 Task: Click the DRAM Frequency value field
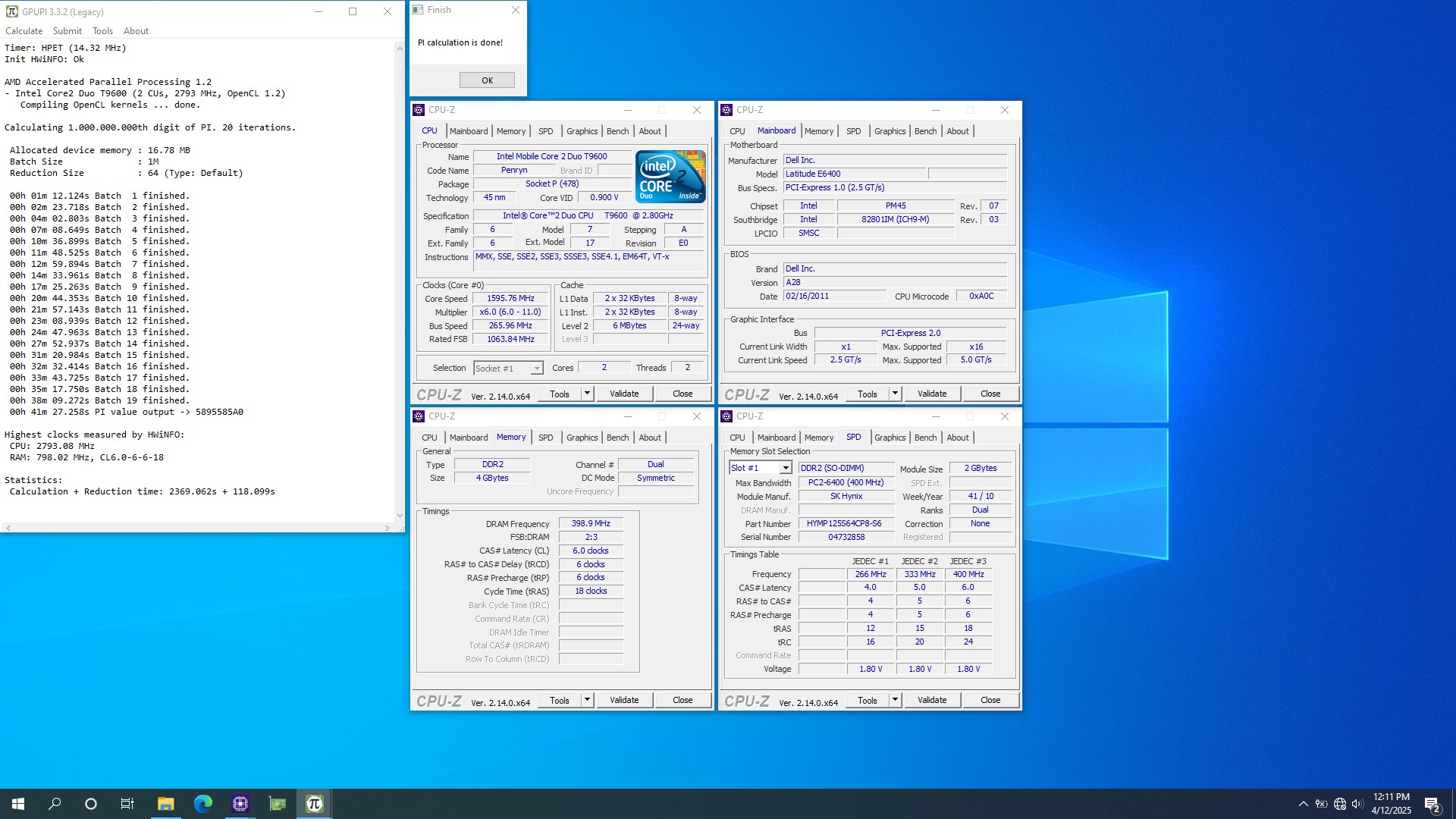point(591,524)
